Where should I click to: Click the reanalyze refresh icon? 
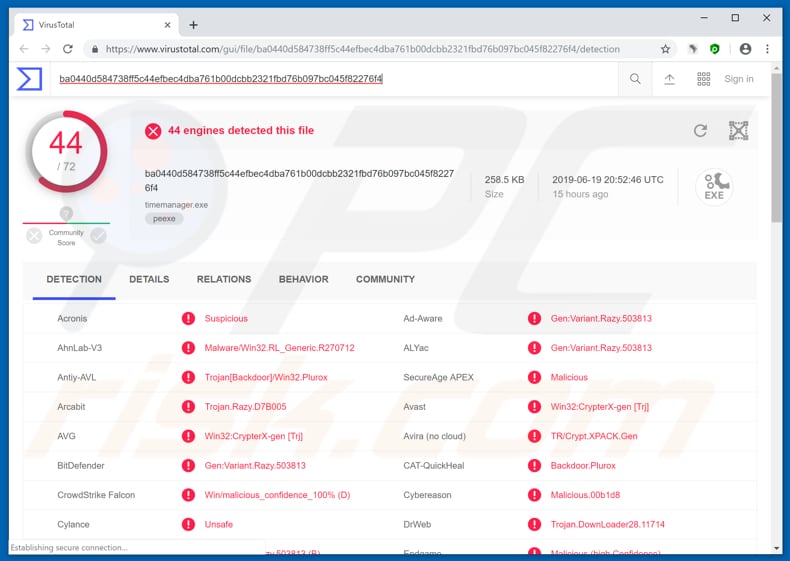point(700,131)
